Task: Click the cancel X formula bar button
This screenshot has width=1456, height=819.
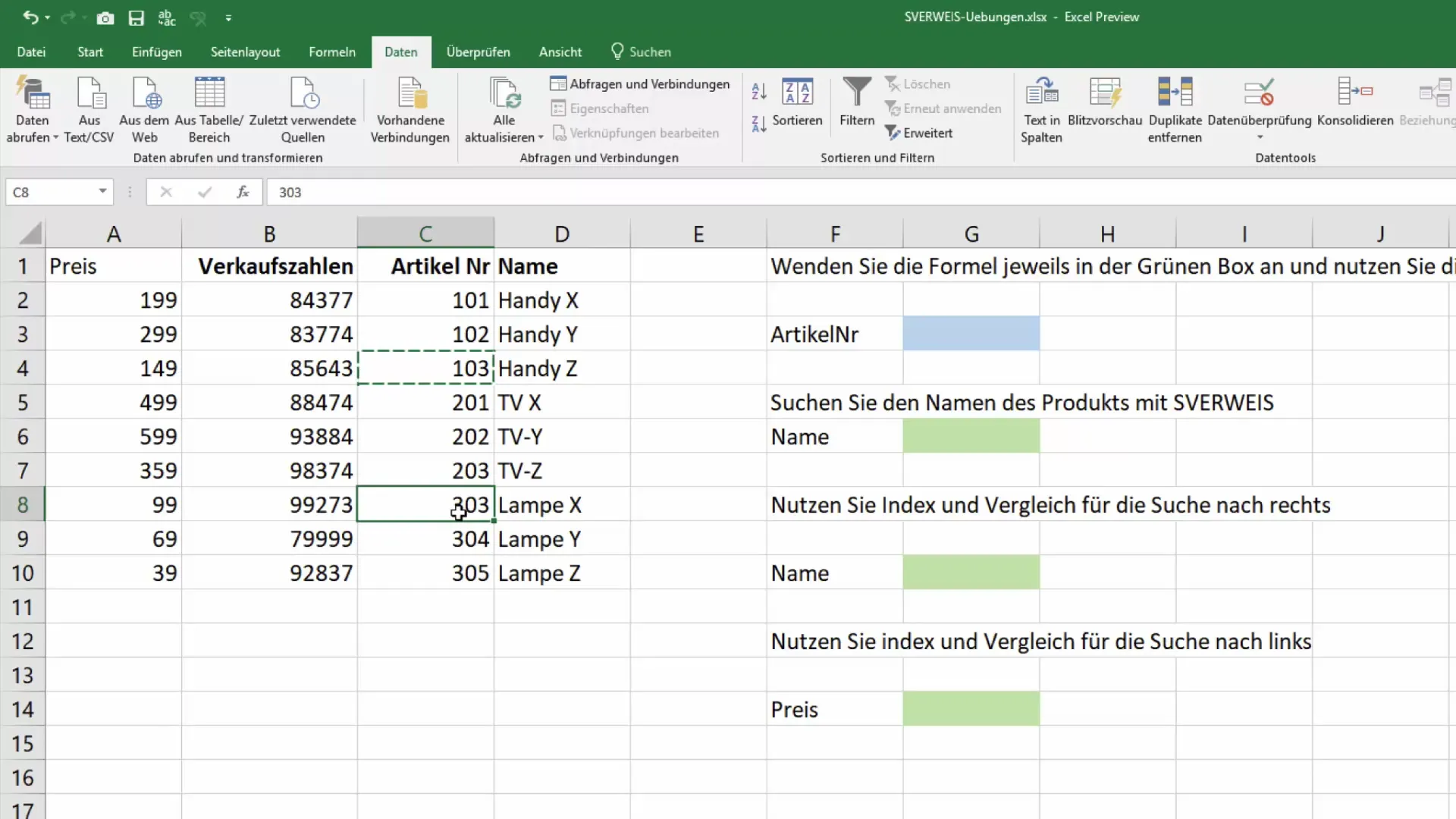Action: coord(166,192)
